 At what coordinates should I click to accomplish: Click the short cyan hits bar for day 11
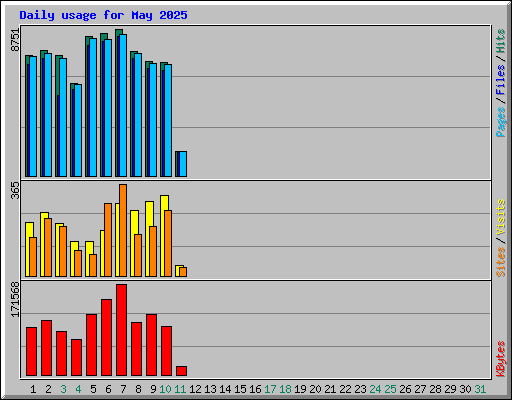tap(183, 164)
